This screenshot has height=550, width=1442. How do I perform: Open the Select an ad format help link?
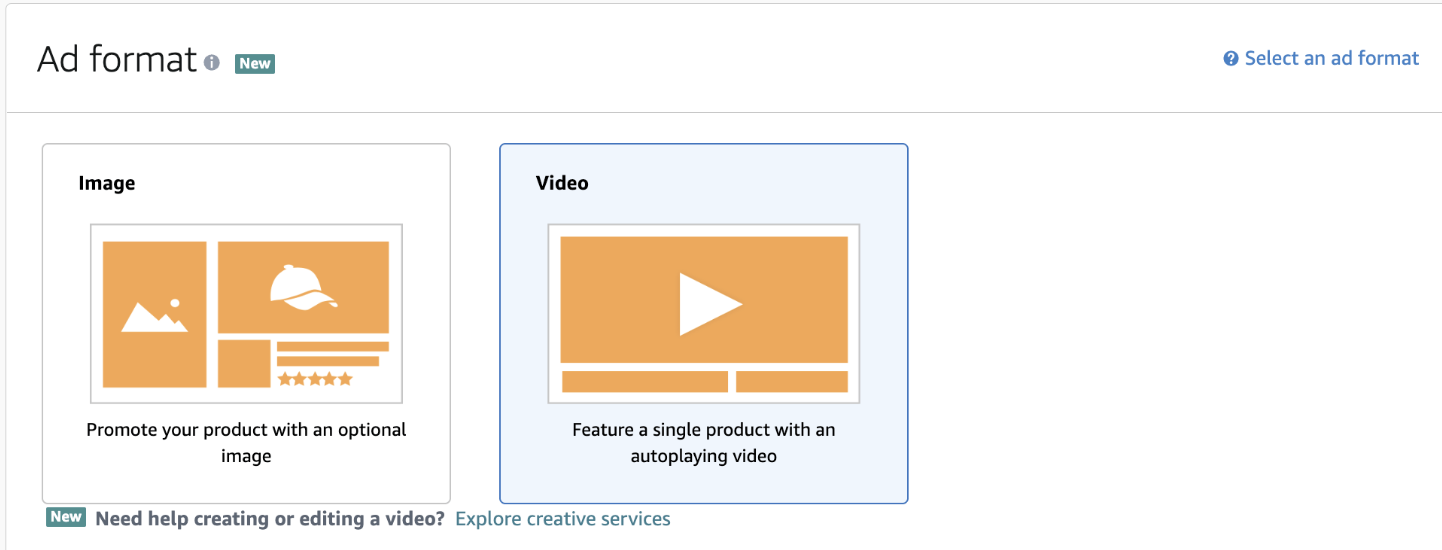click(x=1331, y=58)
